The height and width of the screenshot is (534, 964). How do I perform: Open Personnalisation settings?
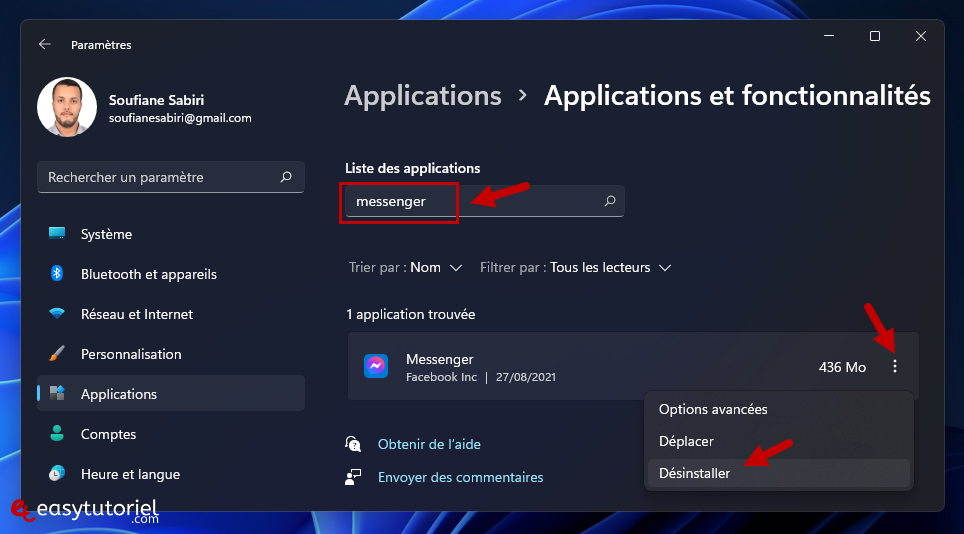pos(171,354)
